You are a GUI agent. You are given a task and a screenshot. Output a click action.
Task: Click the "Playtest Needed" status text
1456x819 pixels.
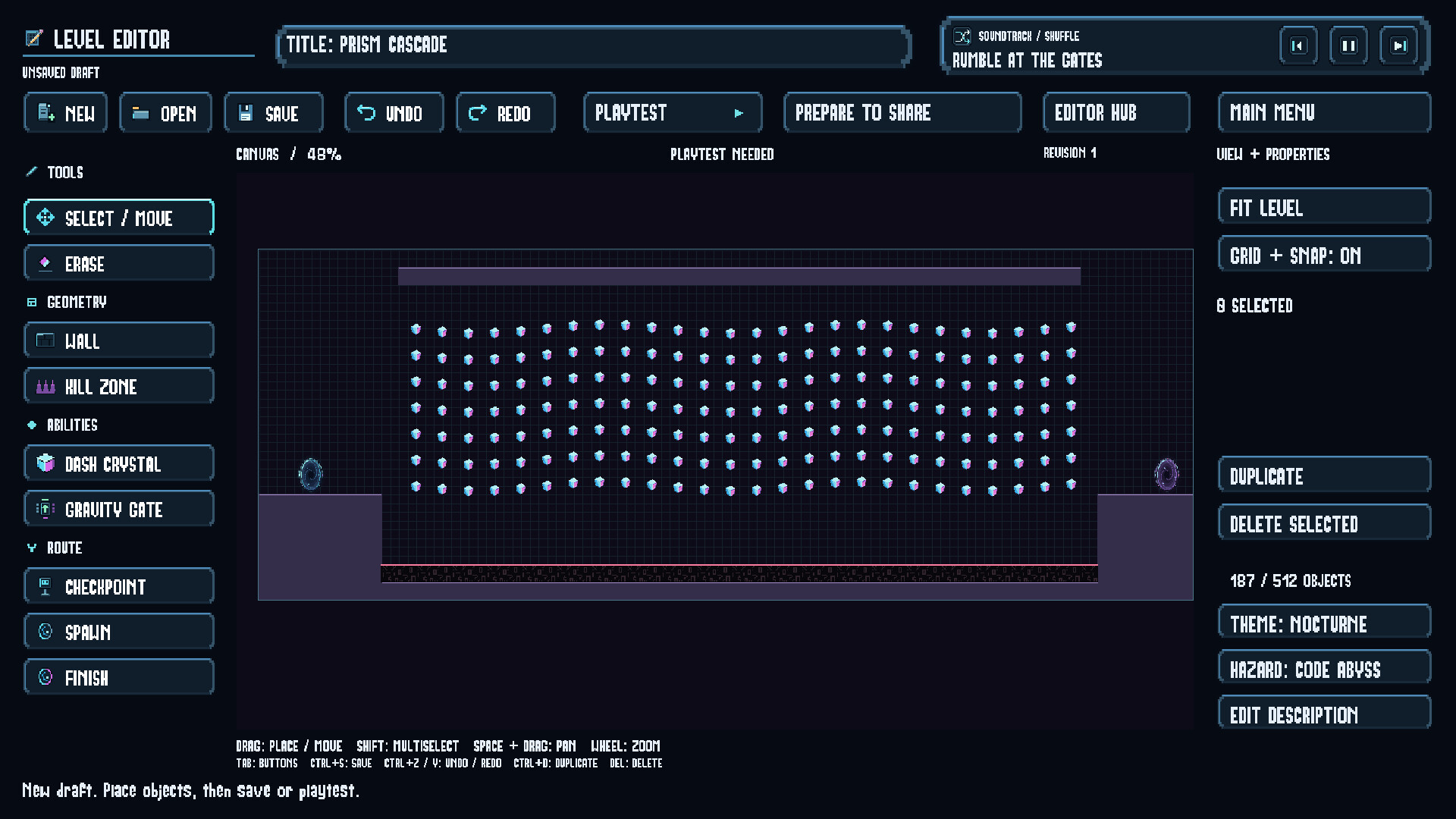coord(722,155)
